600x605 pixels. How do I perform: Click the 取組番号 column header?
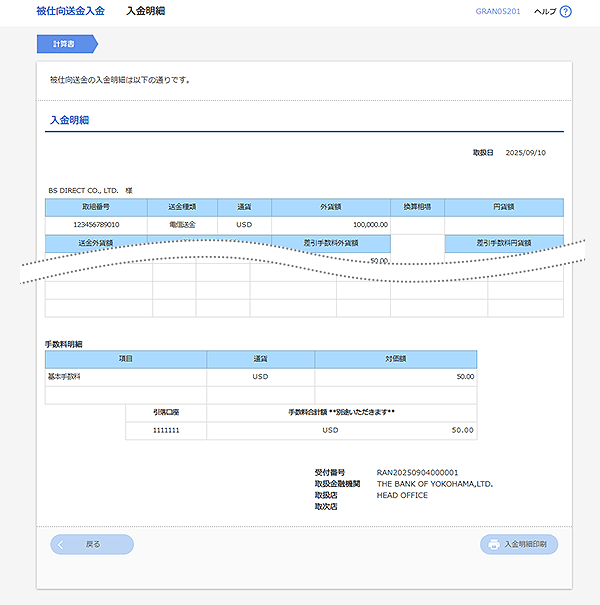pyautogui.click(x=96, y=207)
